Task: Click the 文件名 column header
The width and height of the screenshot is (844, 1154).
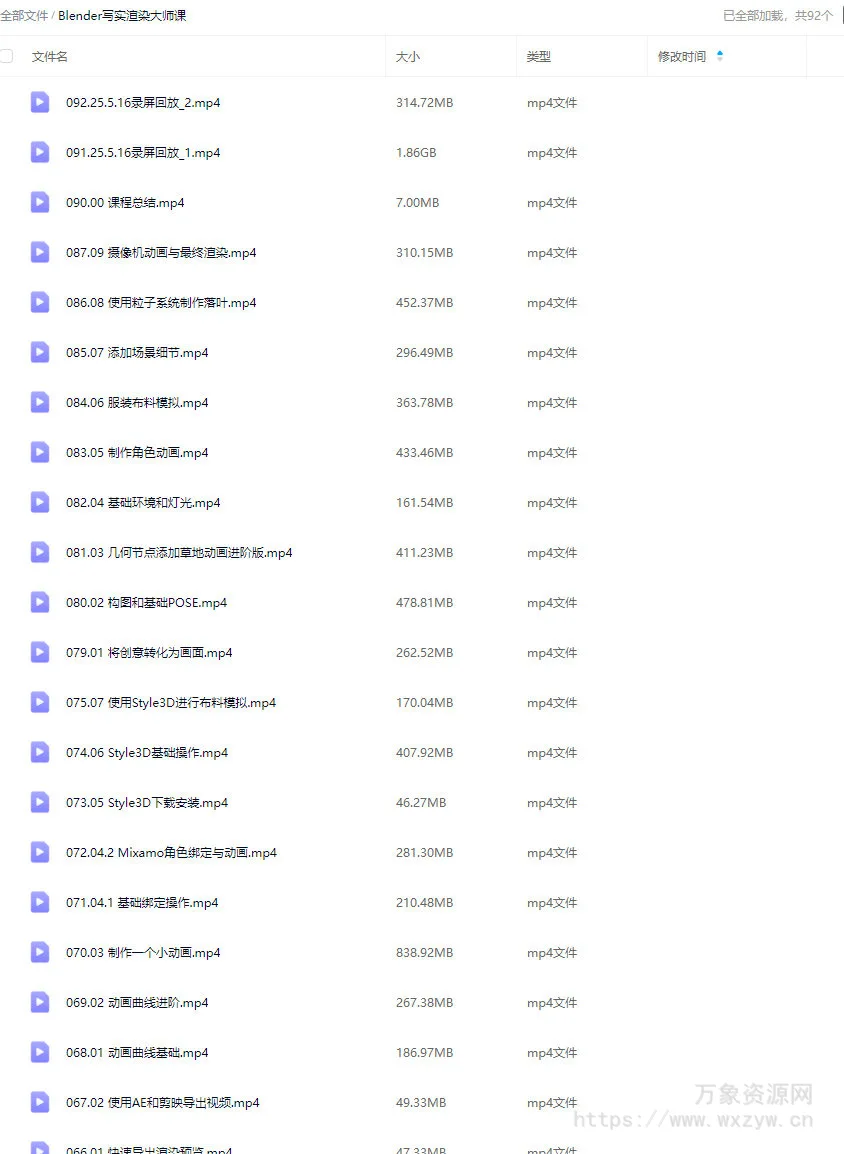Action: point(49,57)
